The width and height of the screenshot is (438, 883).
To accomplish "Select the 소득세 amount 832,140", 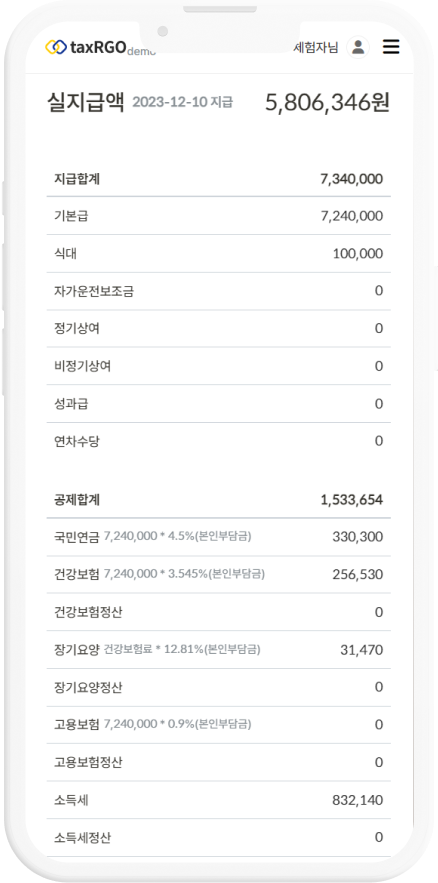I will (357, 800).
